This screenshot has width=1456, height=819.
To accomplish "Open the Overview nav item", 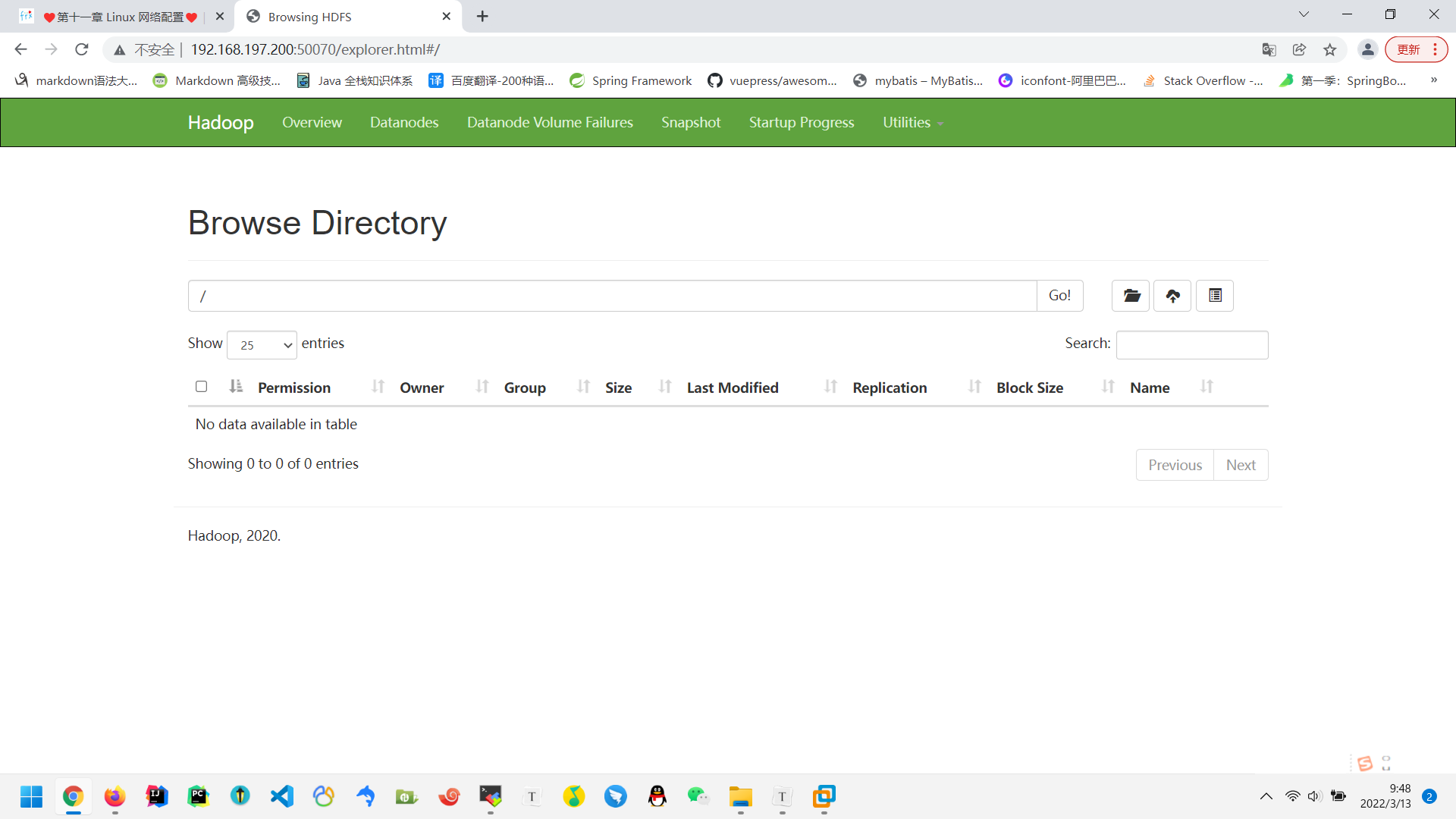I will click(x=312, y=123).
